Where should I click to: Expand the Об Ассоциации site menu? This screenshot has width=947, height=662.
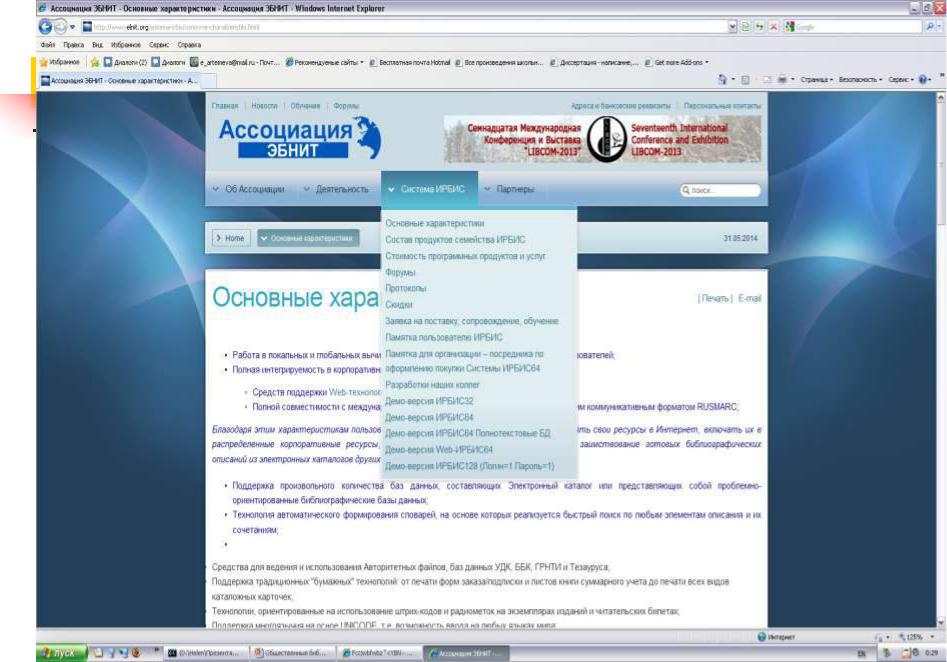[248, 189]
